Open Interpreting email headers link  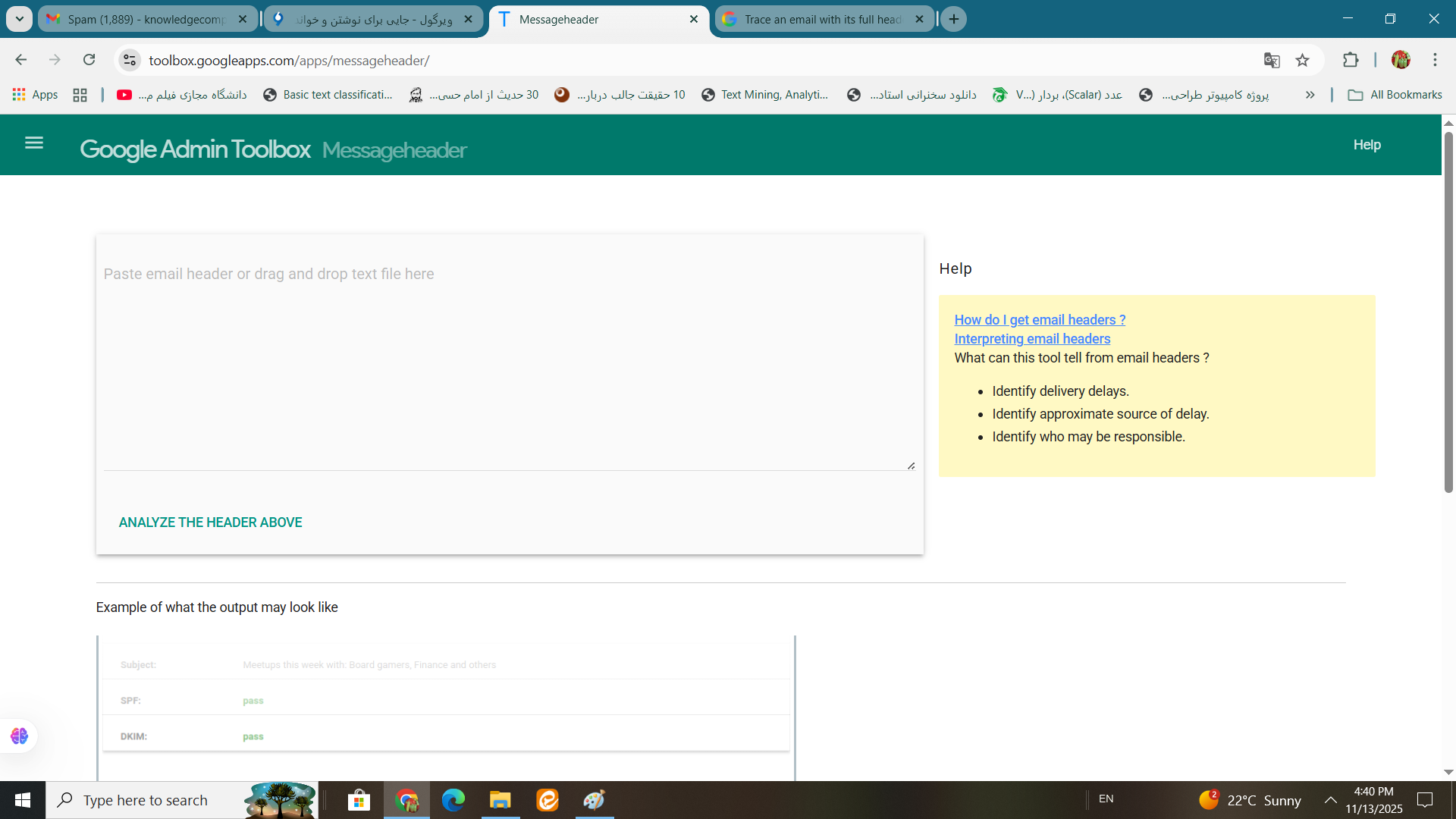point(1031,339)
